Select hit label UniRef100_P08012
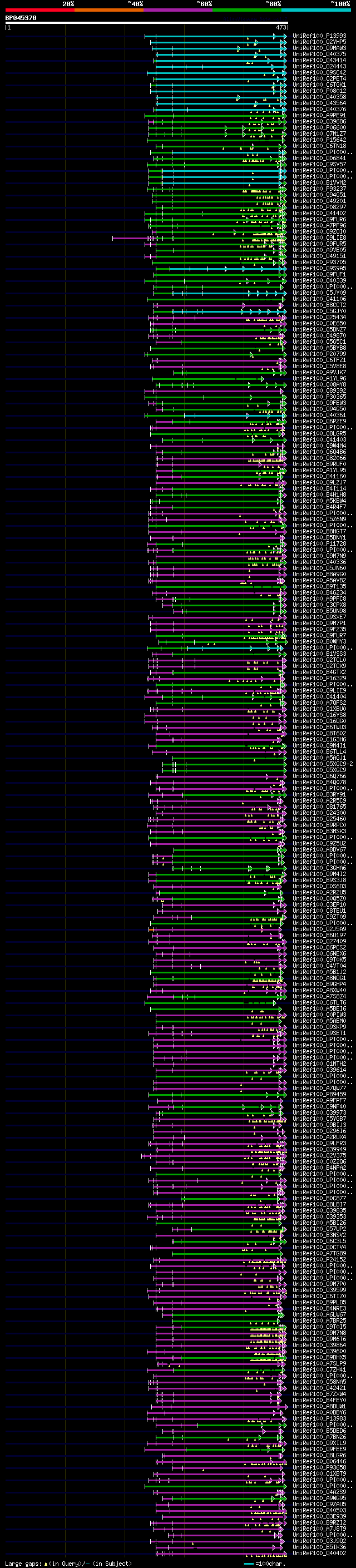Screen dimensions: 356x1568 [319, 91]
